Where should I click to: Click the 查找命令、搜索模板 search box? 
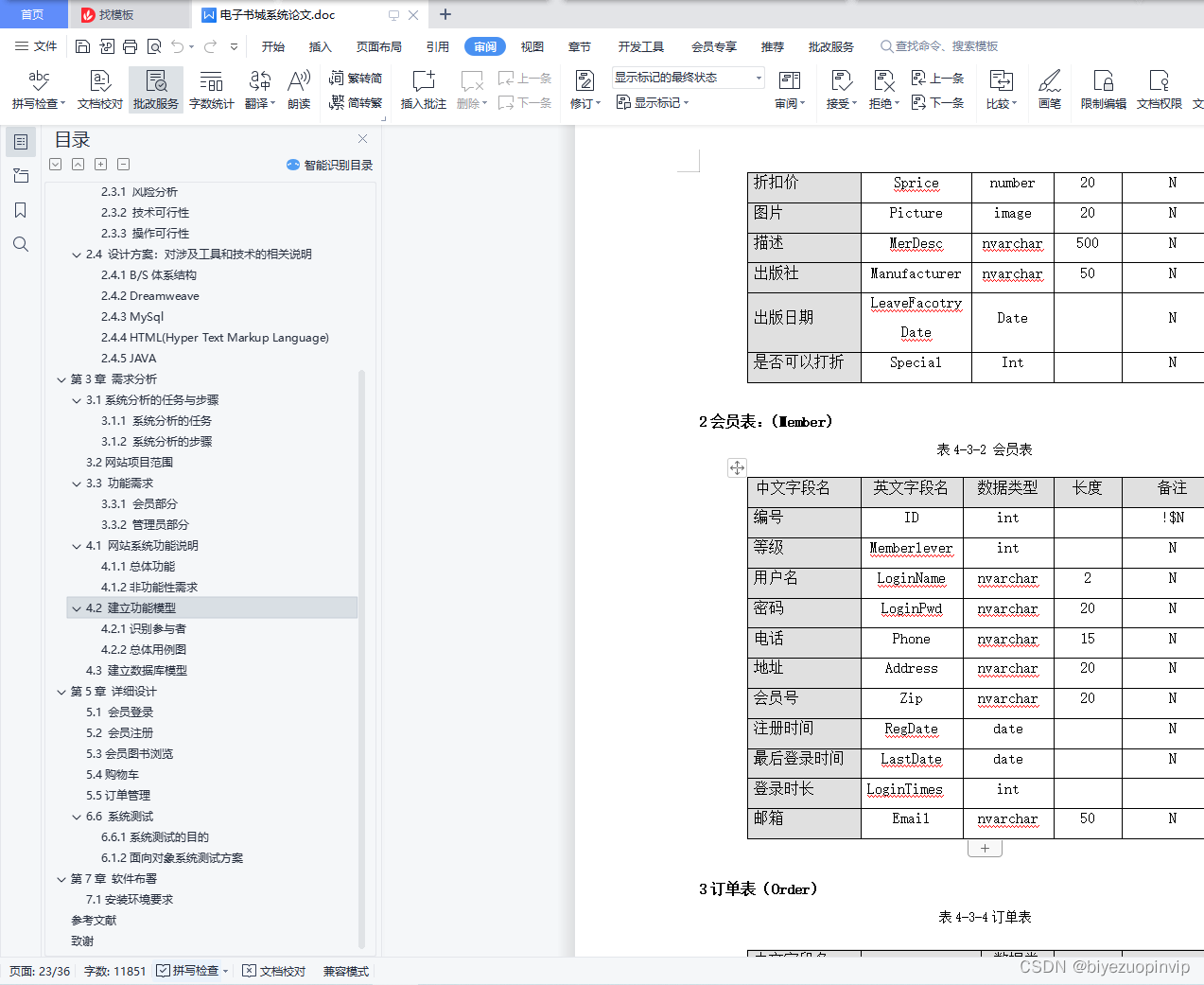(x=939, y=46)
